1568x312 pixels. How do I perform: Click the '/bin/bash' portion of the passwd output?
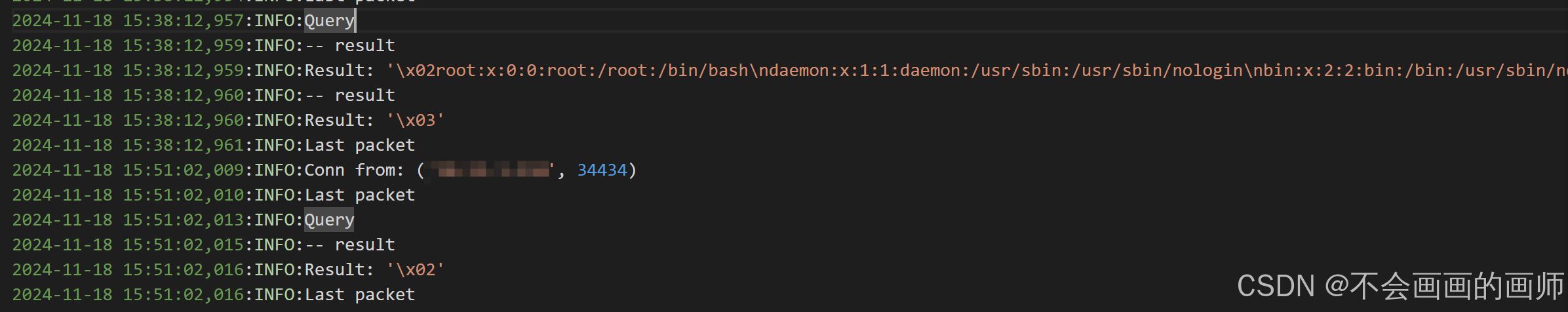(x=703, y=70)
